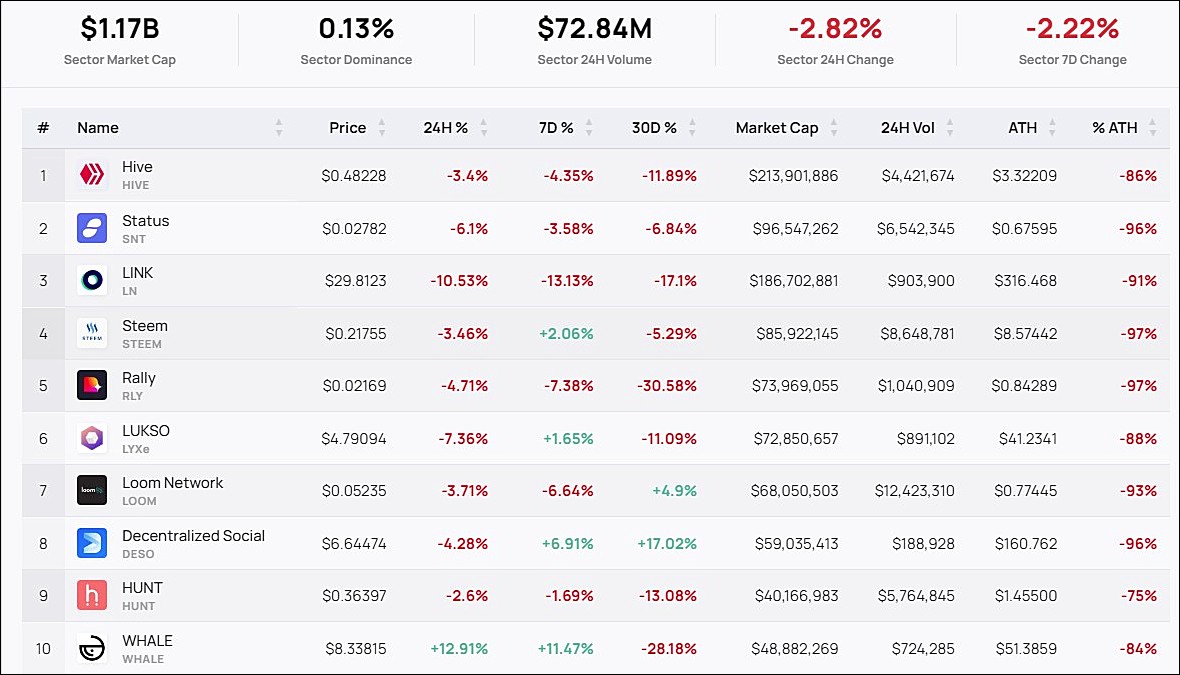The height and width of the screenshot is (675, 1180).
Task: Click Status 24H change -6.1%
Action: [x=469, y=228]
